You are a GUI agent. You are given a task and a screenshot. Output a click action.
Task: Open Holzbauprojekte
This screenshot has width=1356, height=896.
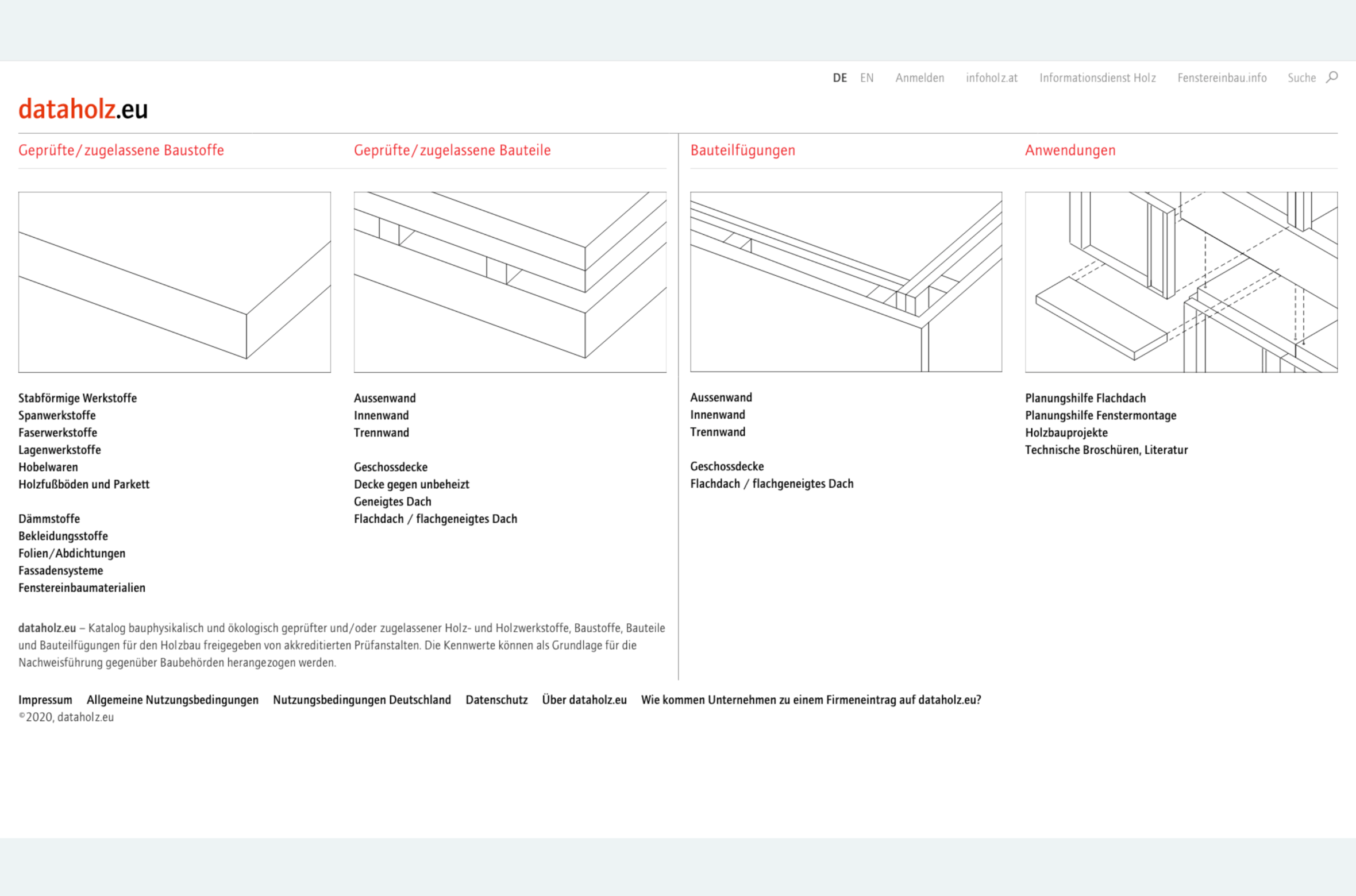pos(1066,432)
